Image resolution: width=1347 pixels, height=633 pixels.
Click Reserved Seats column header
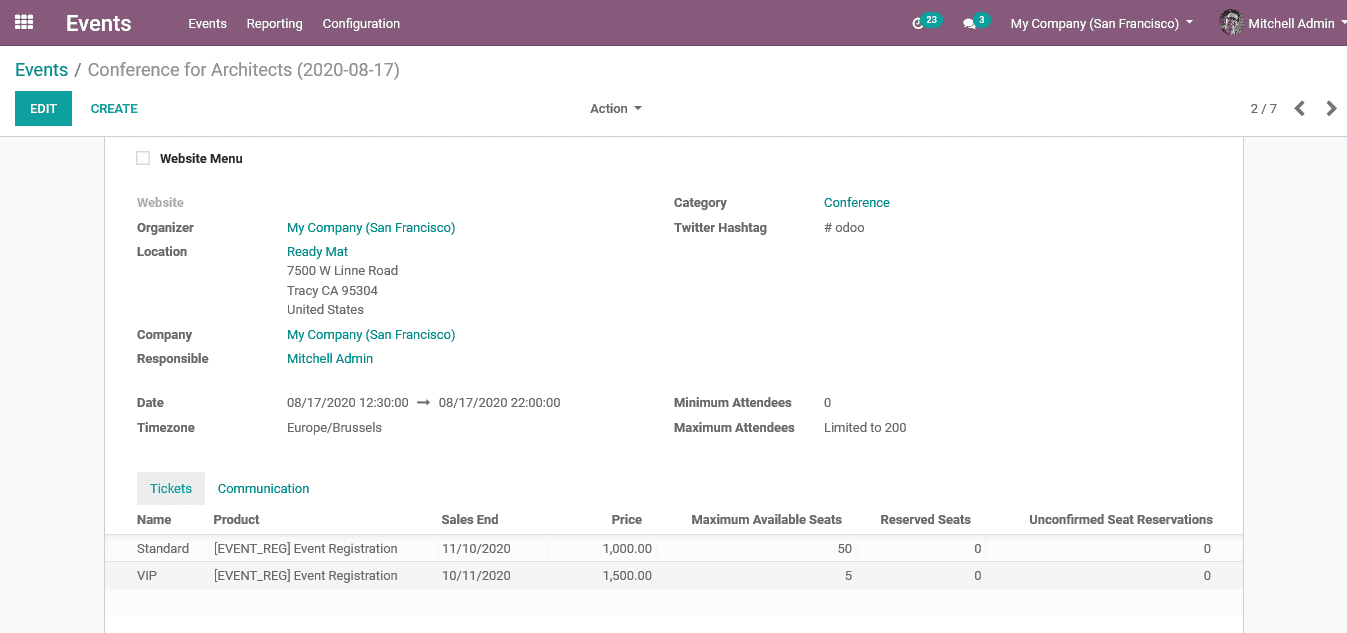click(925, 520)
